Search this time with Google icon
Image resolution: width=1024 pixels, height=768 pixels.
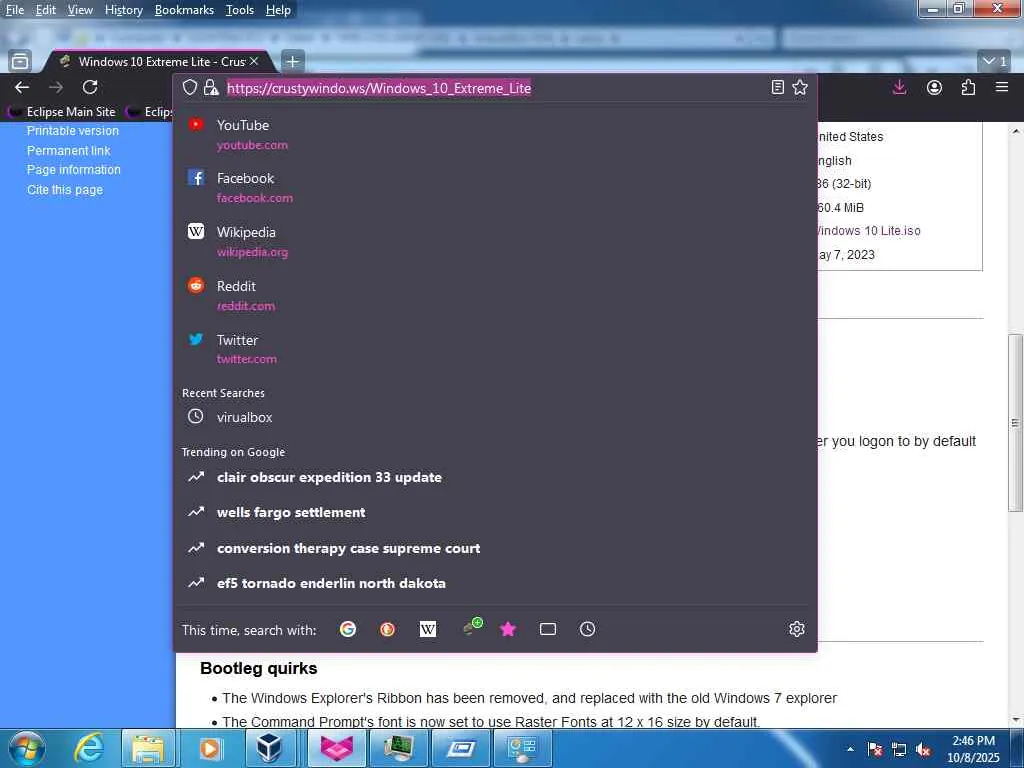pyautogui.click(x=348, y=629)
